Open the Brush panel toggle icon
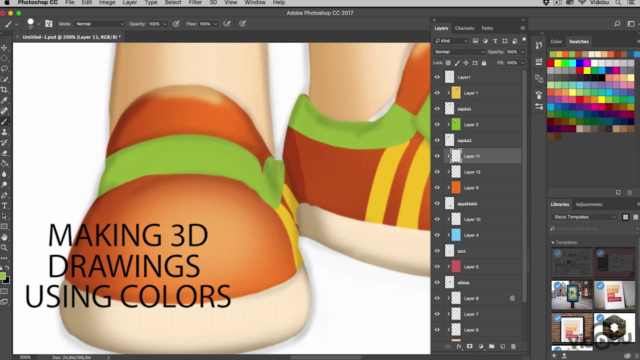The image size is (640, 360). [x=49, y=24]
